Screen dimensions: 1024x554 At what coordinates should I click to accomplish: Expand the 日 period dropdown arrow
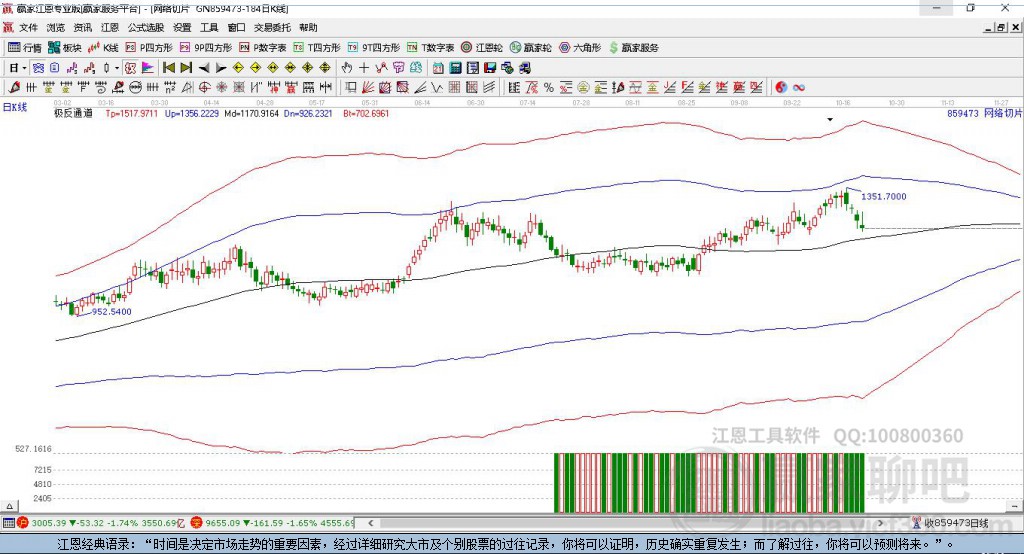point(24,68)
